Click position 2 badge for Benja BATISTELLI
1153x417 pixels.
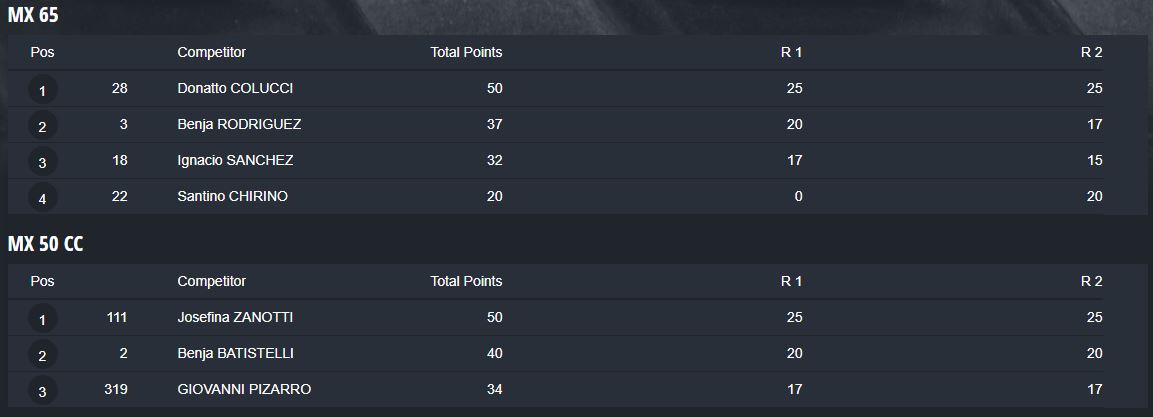coord(43,355)
